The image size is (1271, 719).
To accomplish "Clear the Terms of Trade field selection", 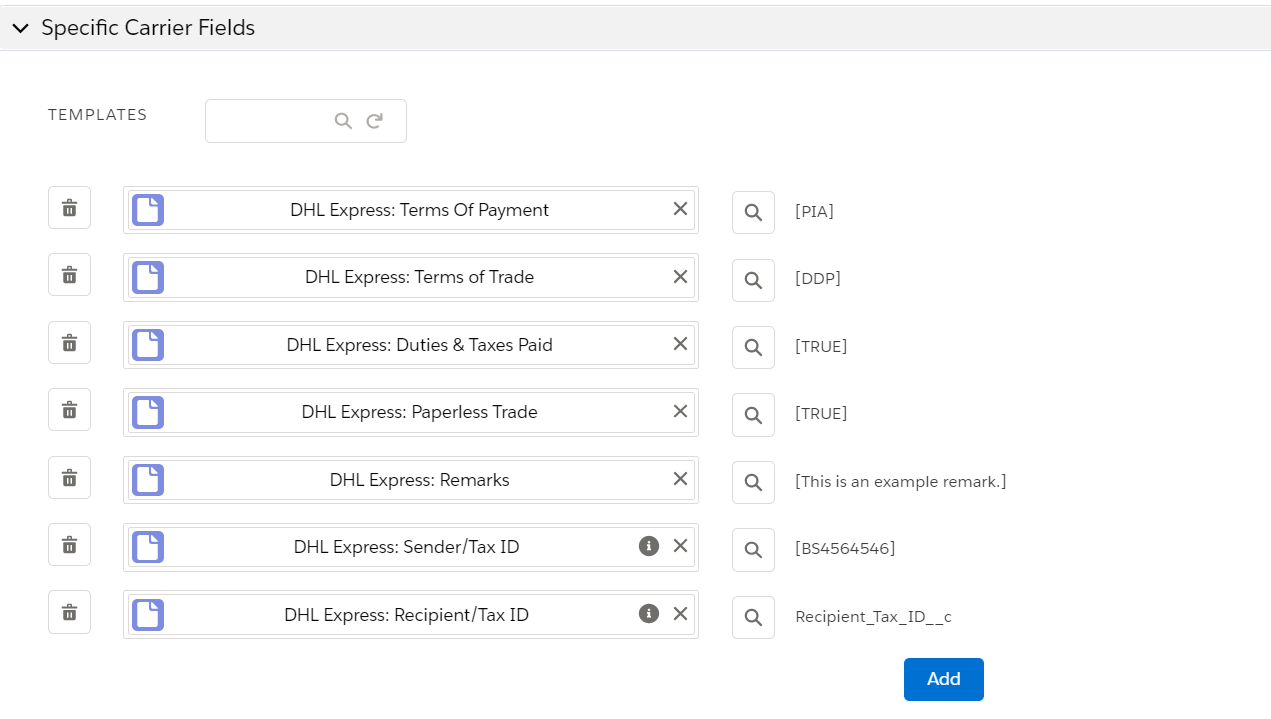I will 680,276.
